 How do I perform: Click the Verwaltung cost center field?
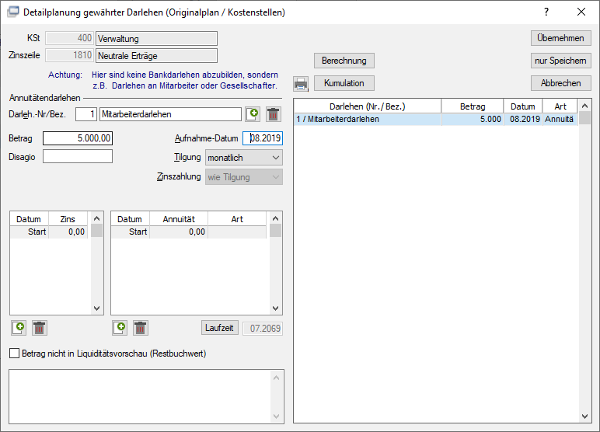click(x=157, y=39)
